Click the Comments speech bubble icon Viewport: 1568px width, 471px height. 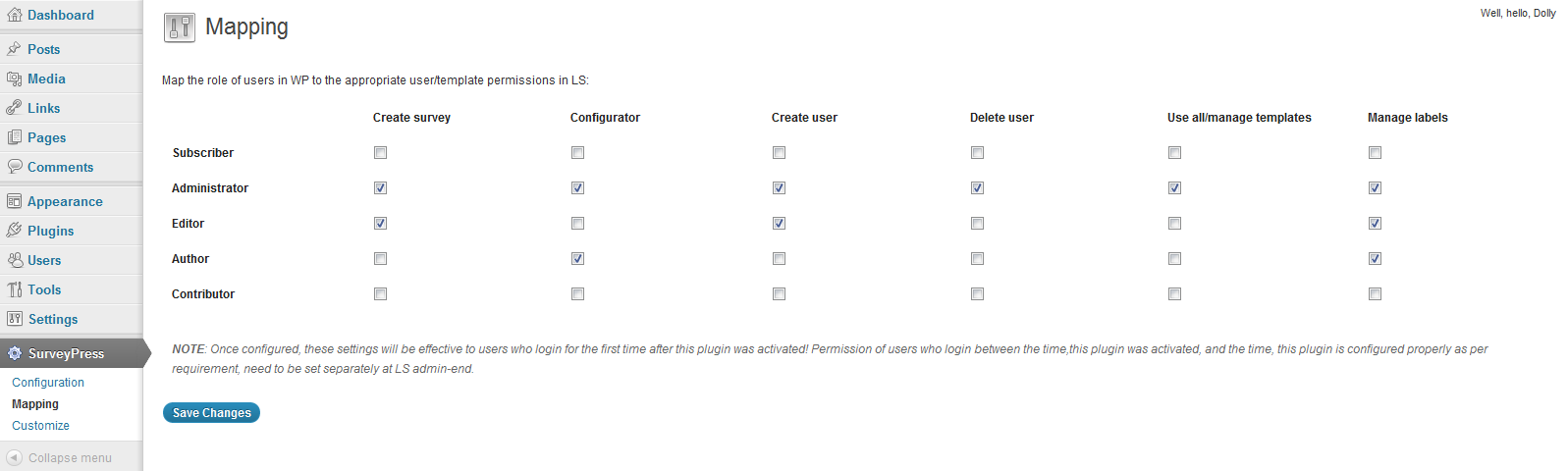15,167
